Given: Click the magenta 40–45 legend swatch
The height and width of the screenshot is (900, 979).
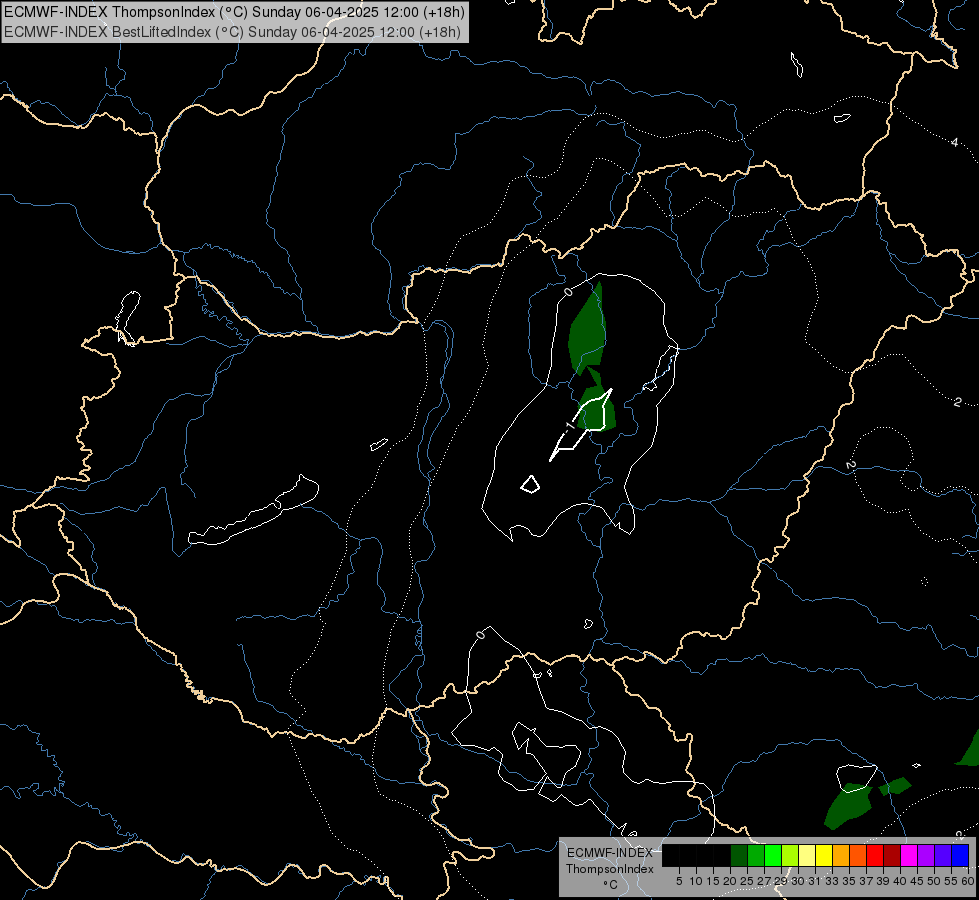Looking at the screenshot, I should coord(909,855).
